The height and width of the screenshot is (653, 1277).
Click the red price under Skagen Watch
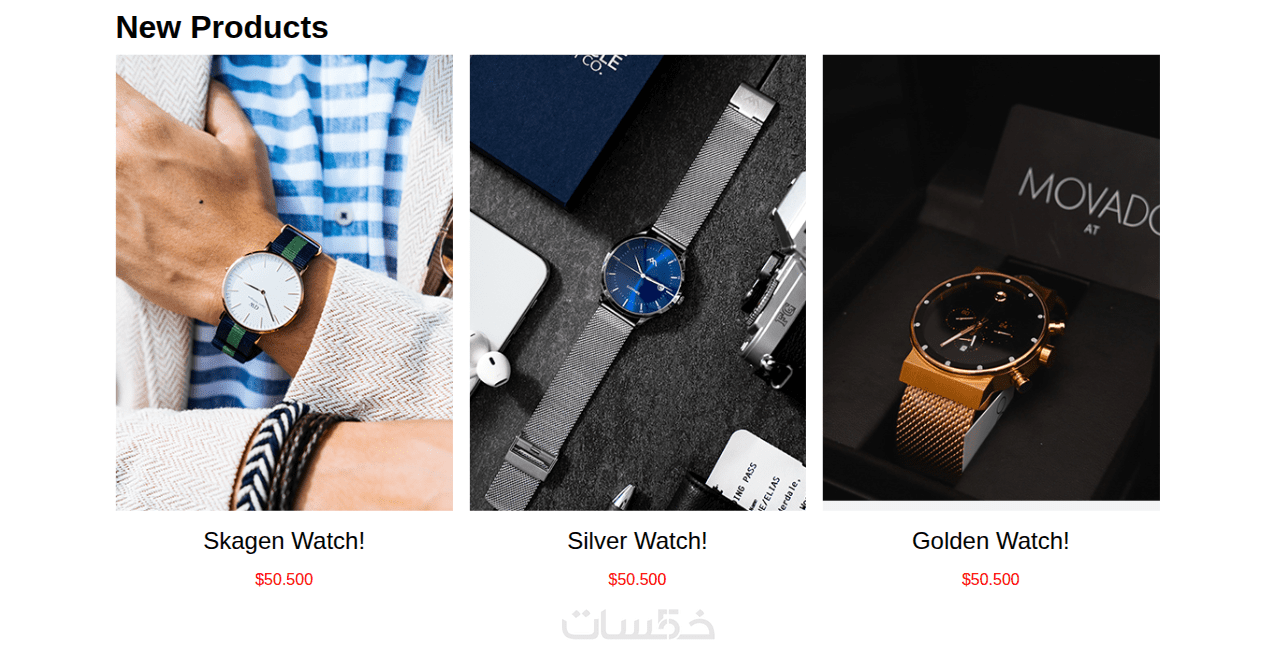(x=284, y=580)
